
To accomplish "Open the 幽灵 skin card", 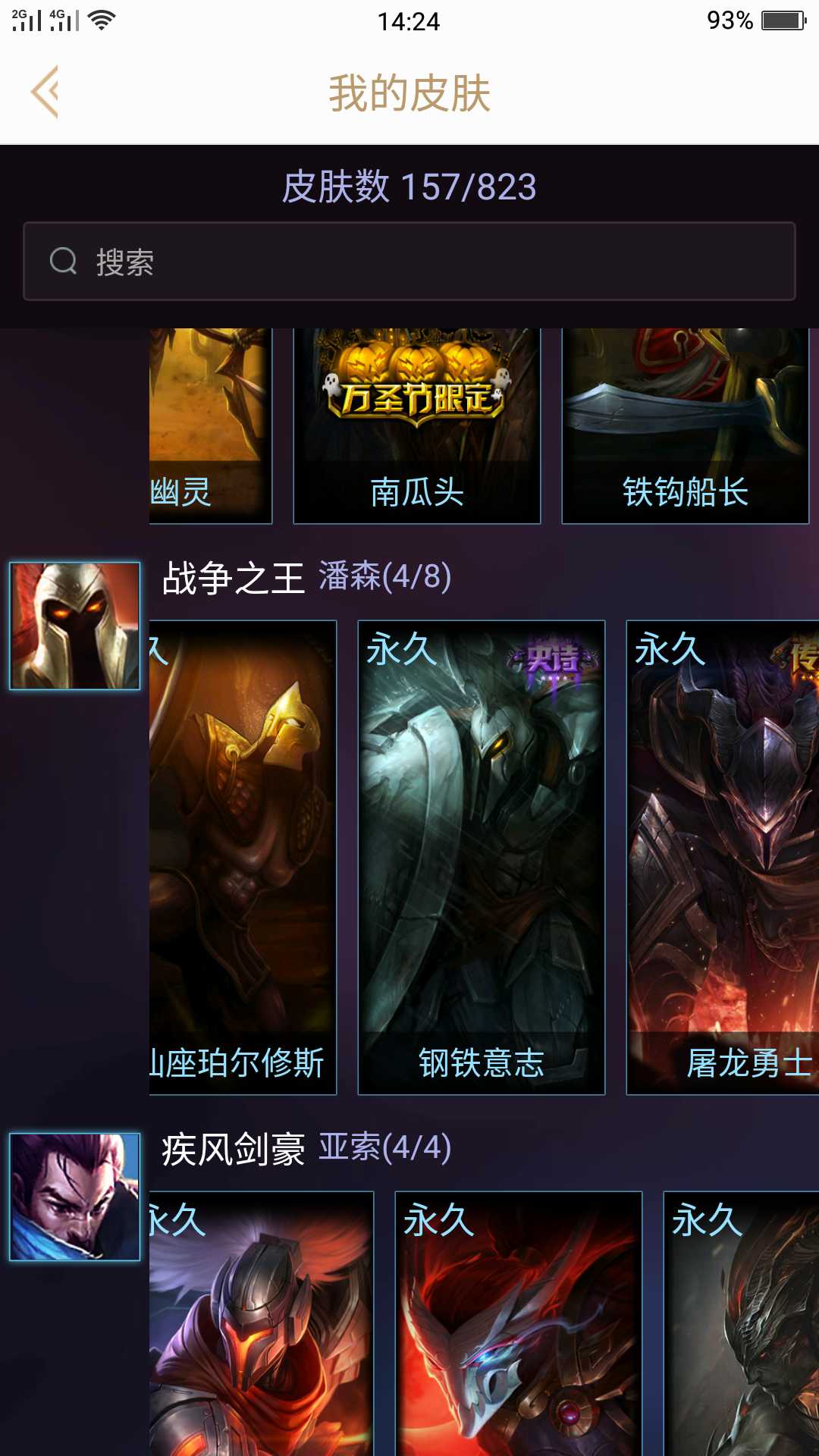I will click(210, 425).
